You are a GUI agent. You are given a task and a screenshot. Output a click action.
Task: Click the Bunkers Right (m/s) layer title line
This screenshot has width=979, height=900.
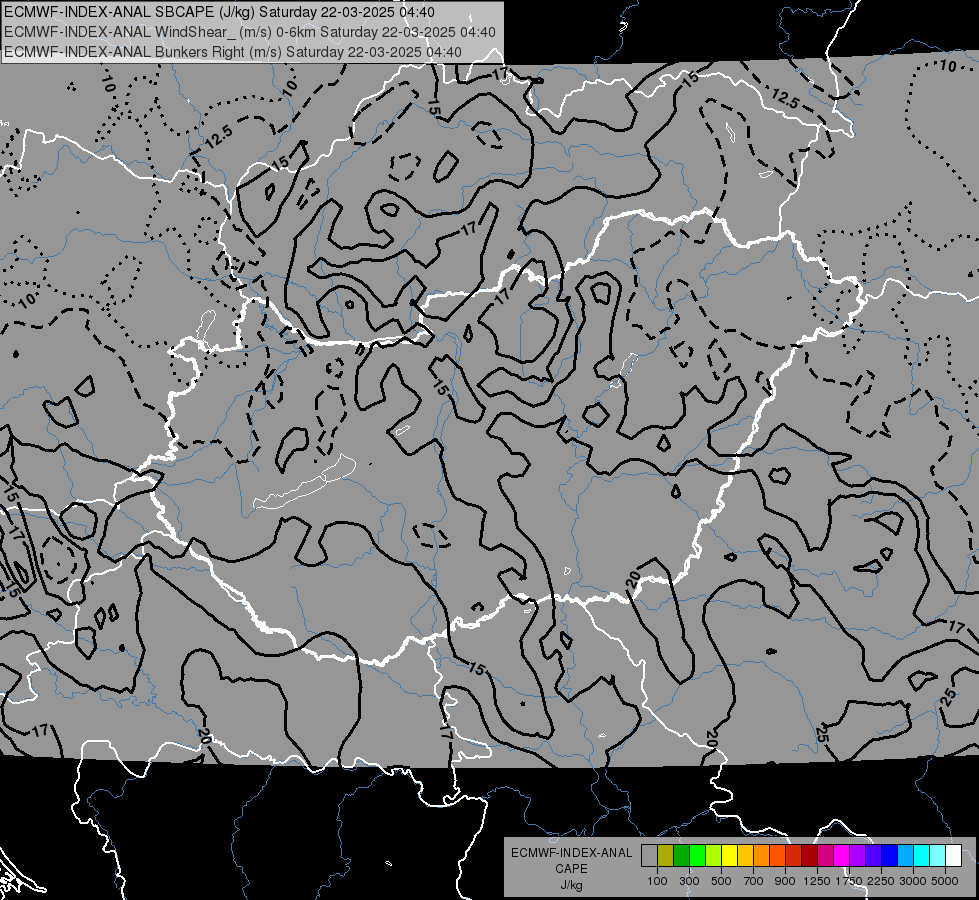click(233, 52)
